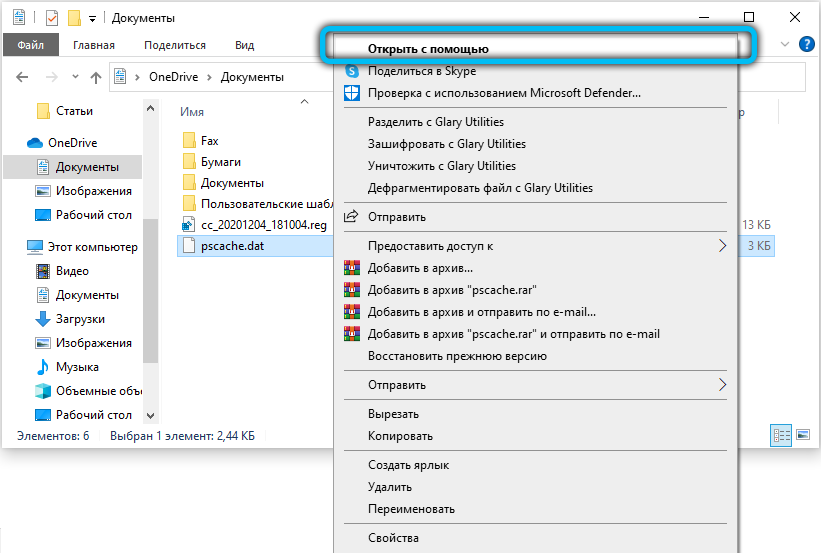Click the pscache.dat file icon

pos(189,246)
